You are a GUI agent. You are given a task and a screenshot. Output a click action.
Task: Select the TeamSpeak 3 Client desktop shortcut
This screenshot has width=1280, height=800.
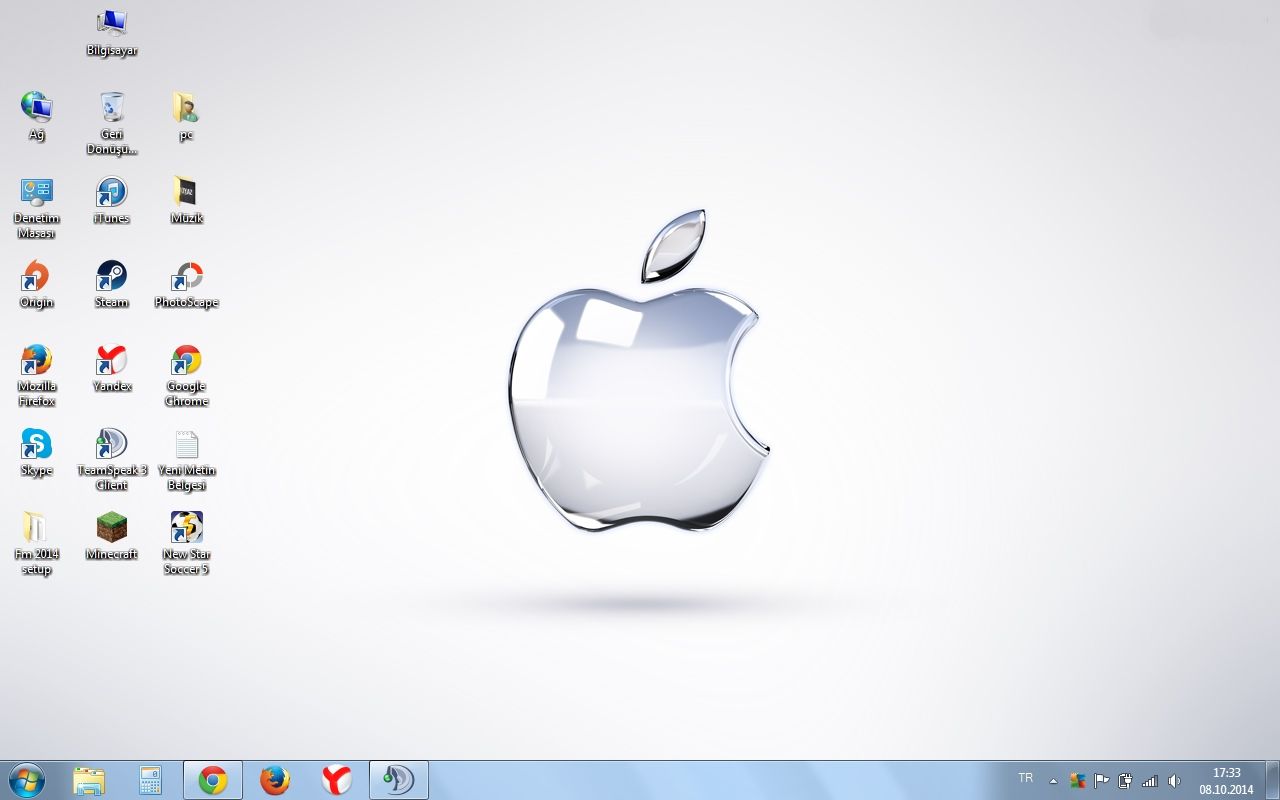[112, 460]
